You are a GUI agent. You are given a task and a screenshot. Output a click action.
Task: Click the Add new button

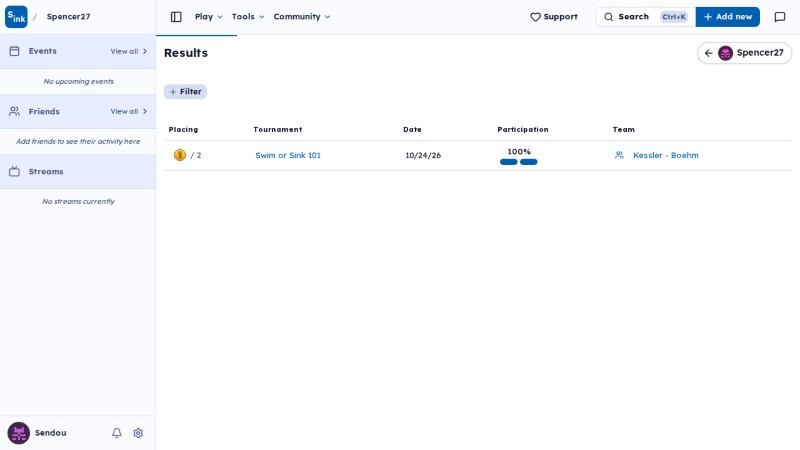728,17
